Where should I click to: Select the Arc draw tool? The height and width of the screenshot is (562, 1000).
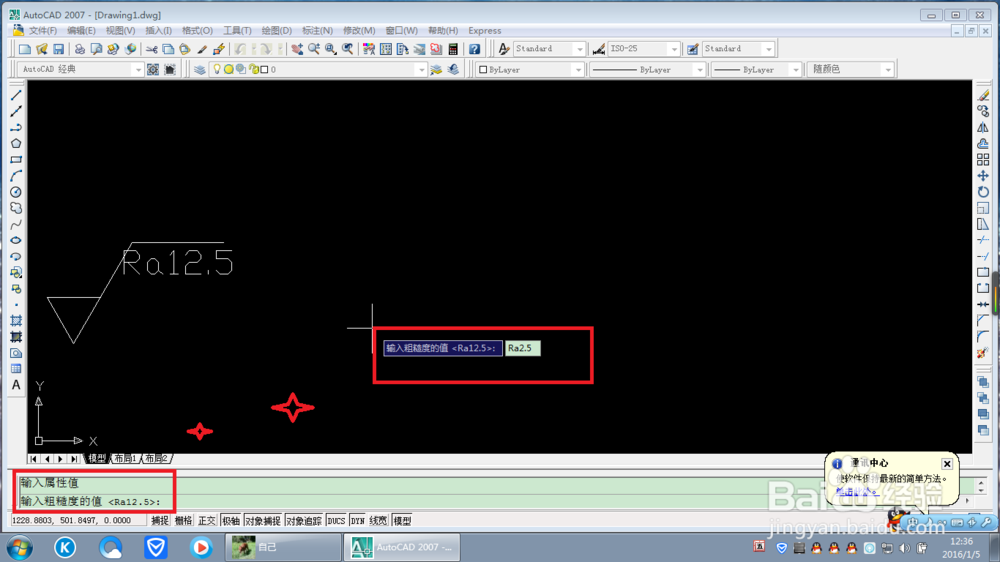[x=16, y=176]
